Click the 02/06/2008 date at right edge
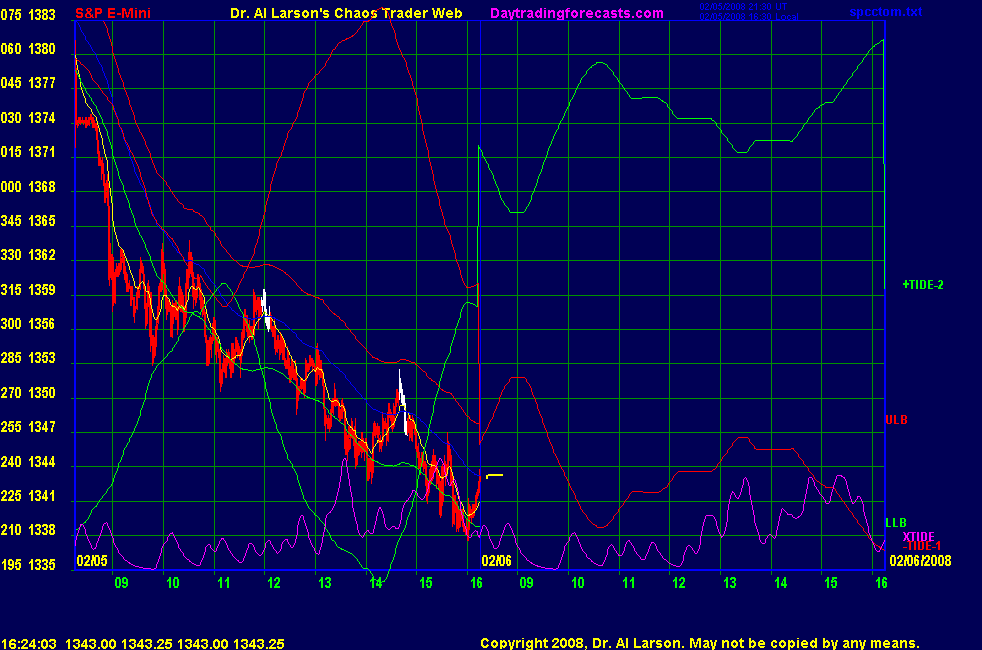Viewport: 982px width, 650px height. point(918,561)
